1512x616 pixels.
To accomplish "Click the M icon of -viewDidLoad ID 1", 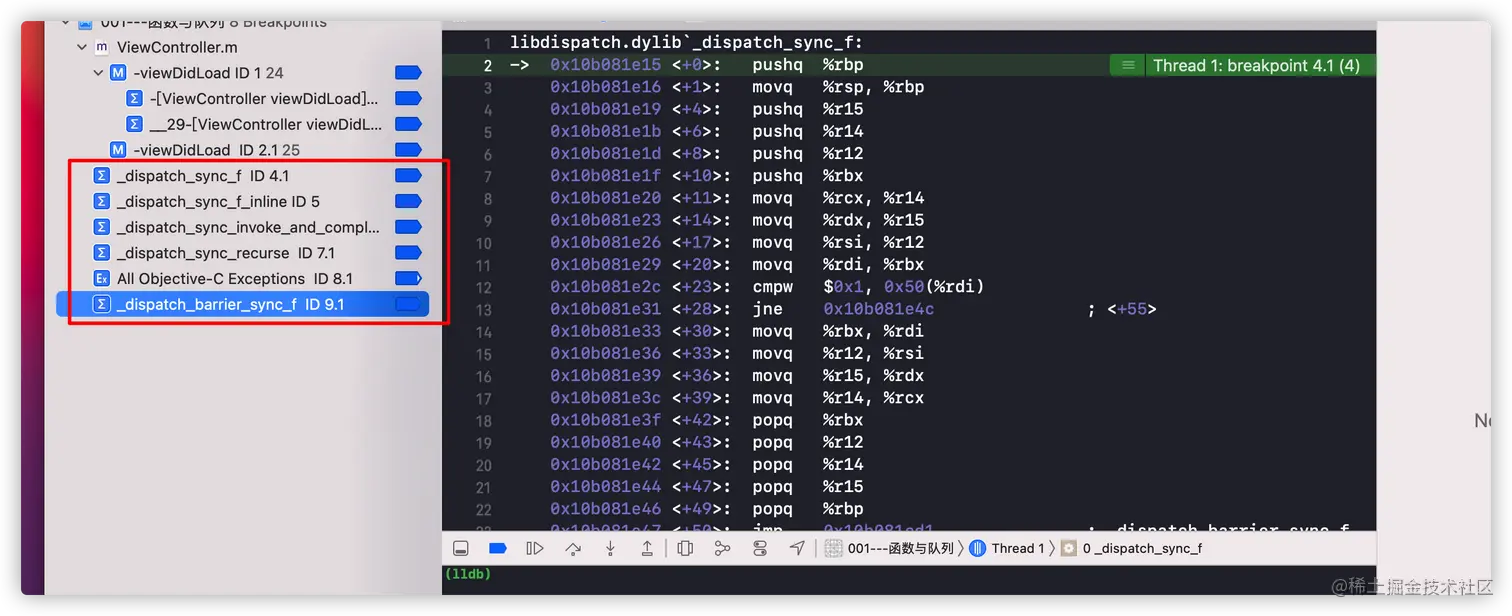I will [118, 73].
